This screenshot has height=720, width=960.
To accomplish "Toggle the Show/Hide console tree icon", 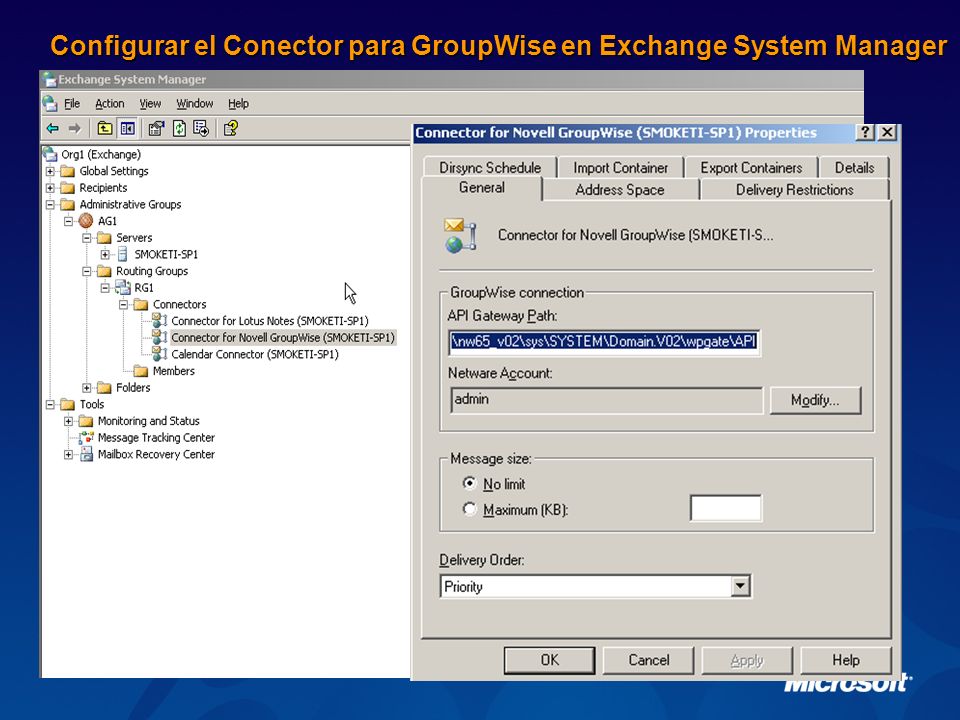I will point(127,129).
